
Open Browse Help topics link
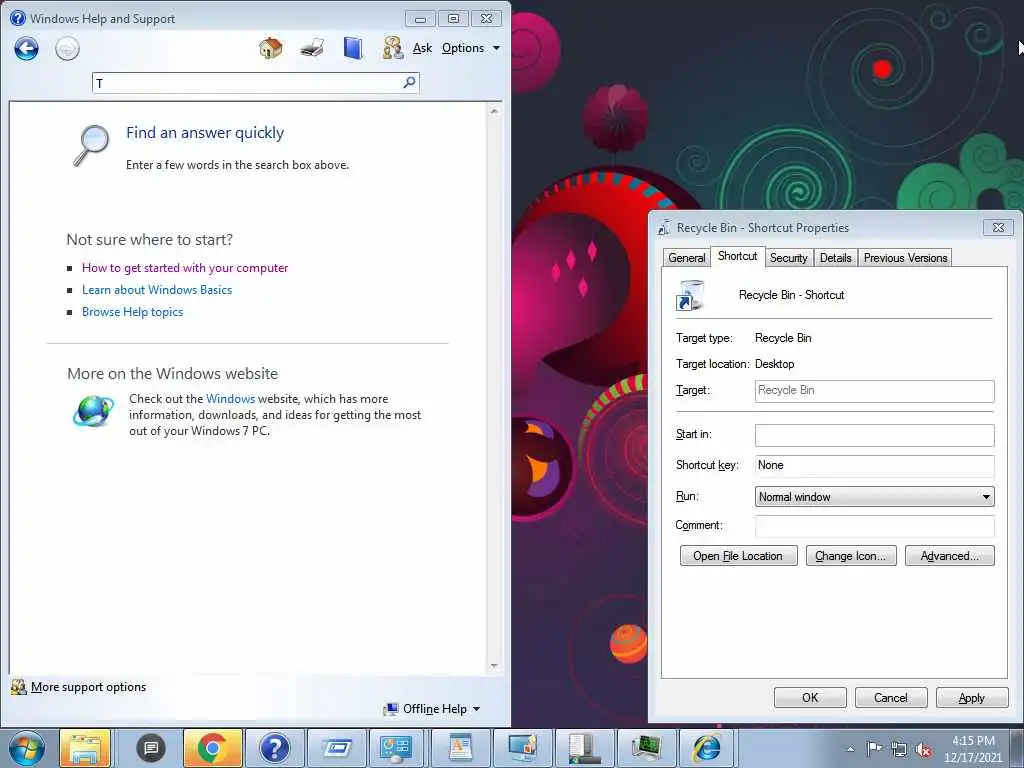pos(133,312)
